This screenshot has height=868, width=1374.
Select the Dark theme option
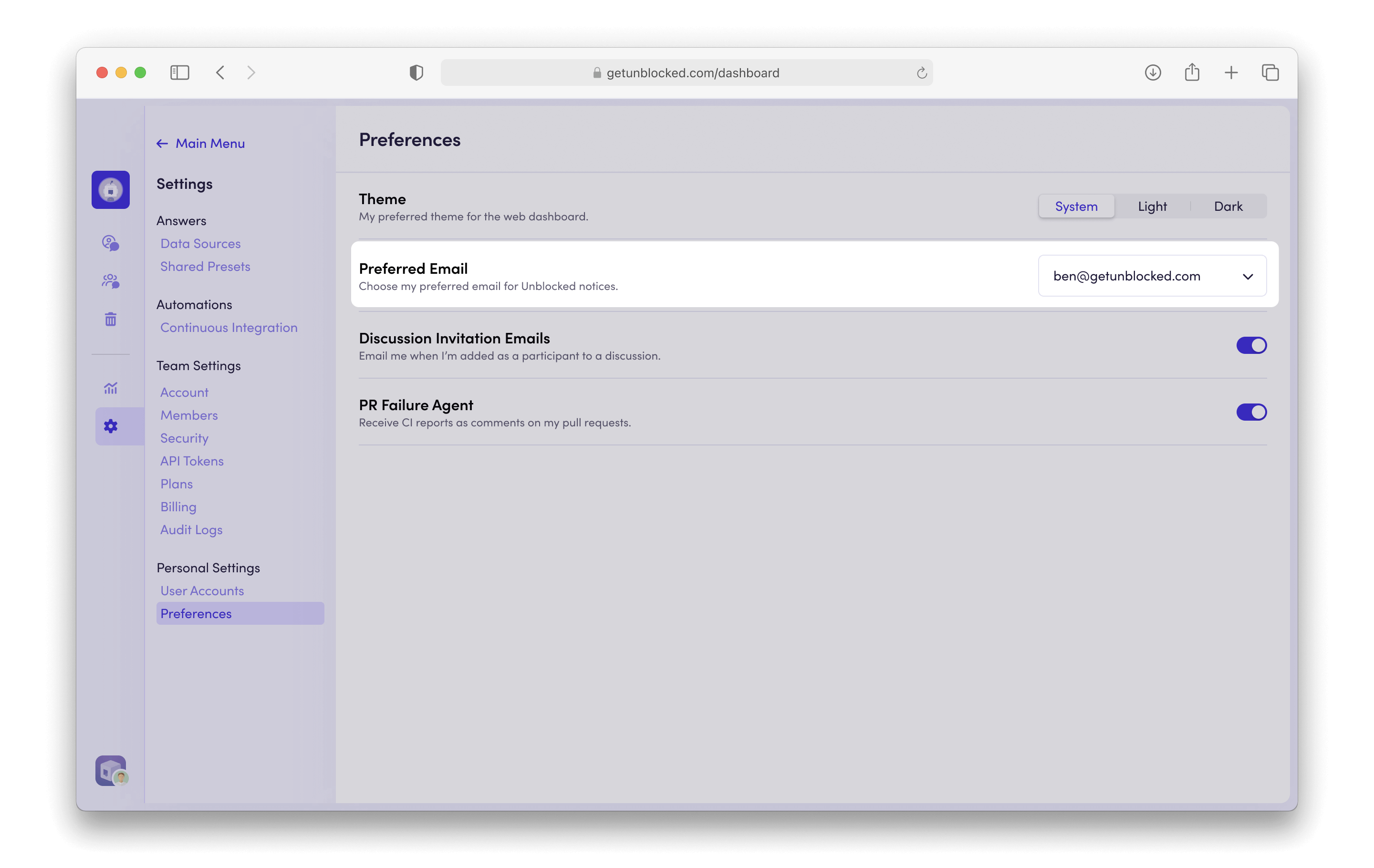[1228, 207]
